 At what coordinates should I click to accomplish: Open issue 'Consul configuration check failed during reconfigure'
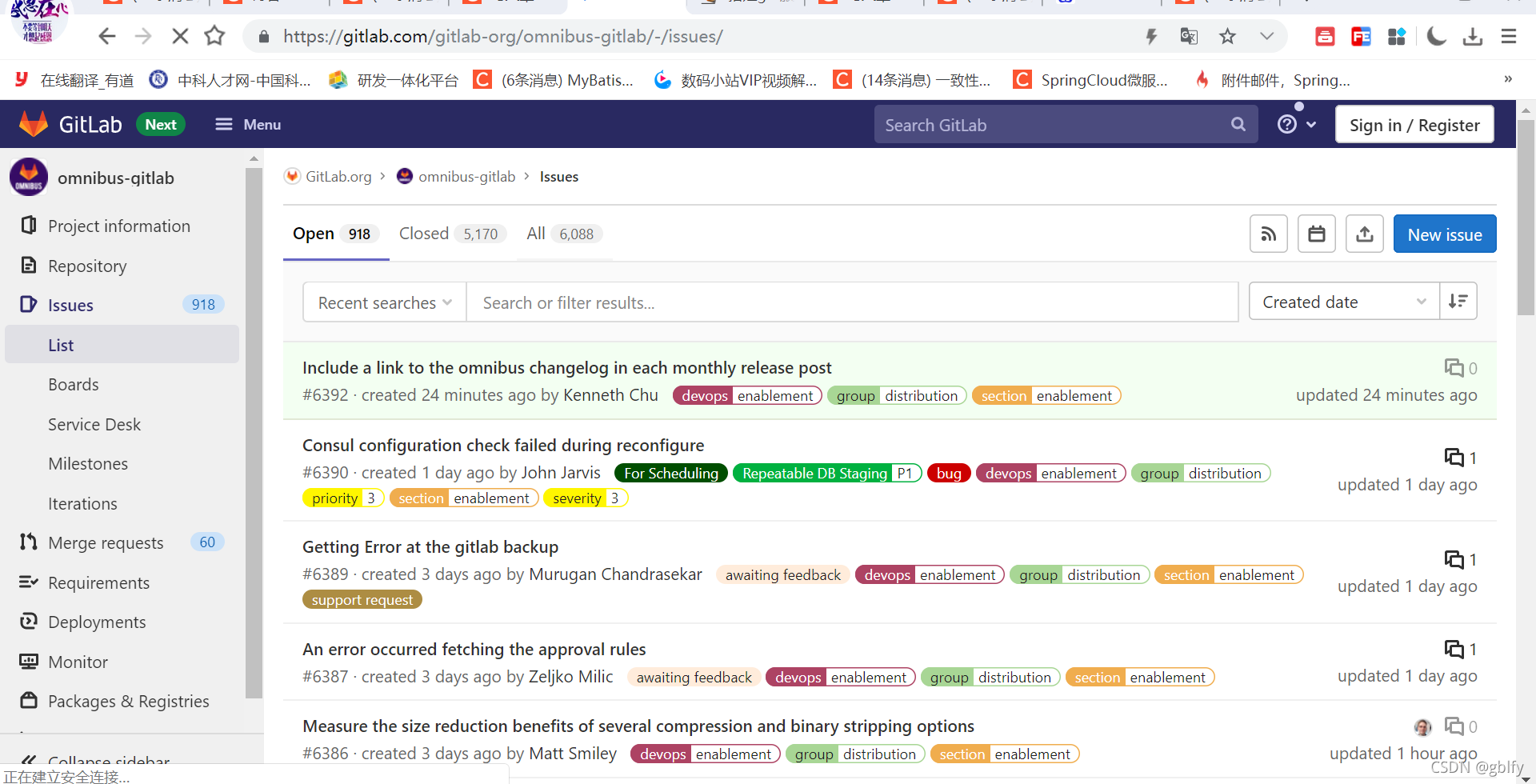pyautogui.click(x=503, y=445)
